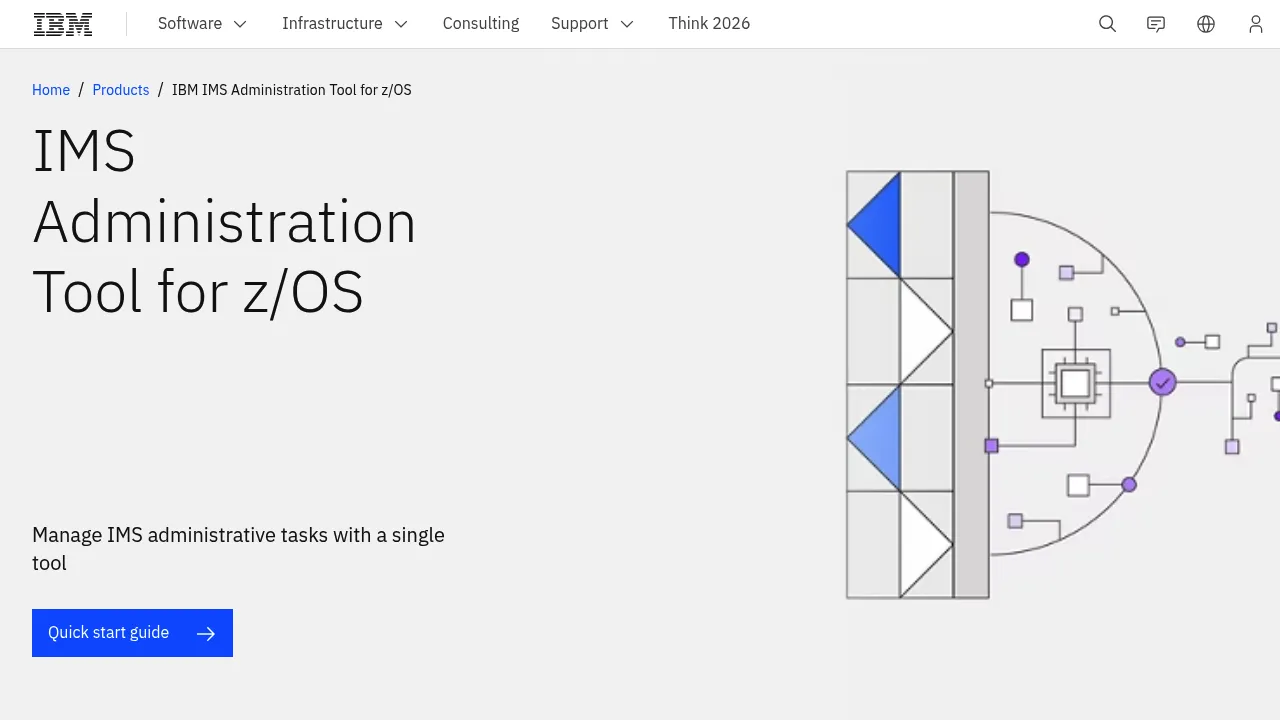Open the search magnifier icon
Viewport: 1280px width, 720px height.
click(1107, 24)
